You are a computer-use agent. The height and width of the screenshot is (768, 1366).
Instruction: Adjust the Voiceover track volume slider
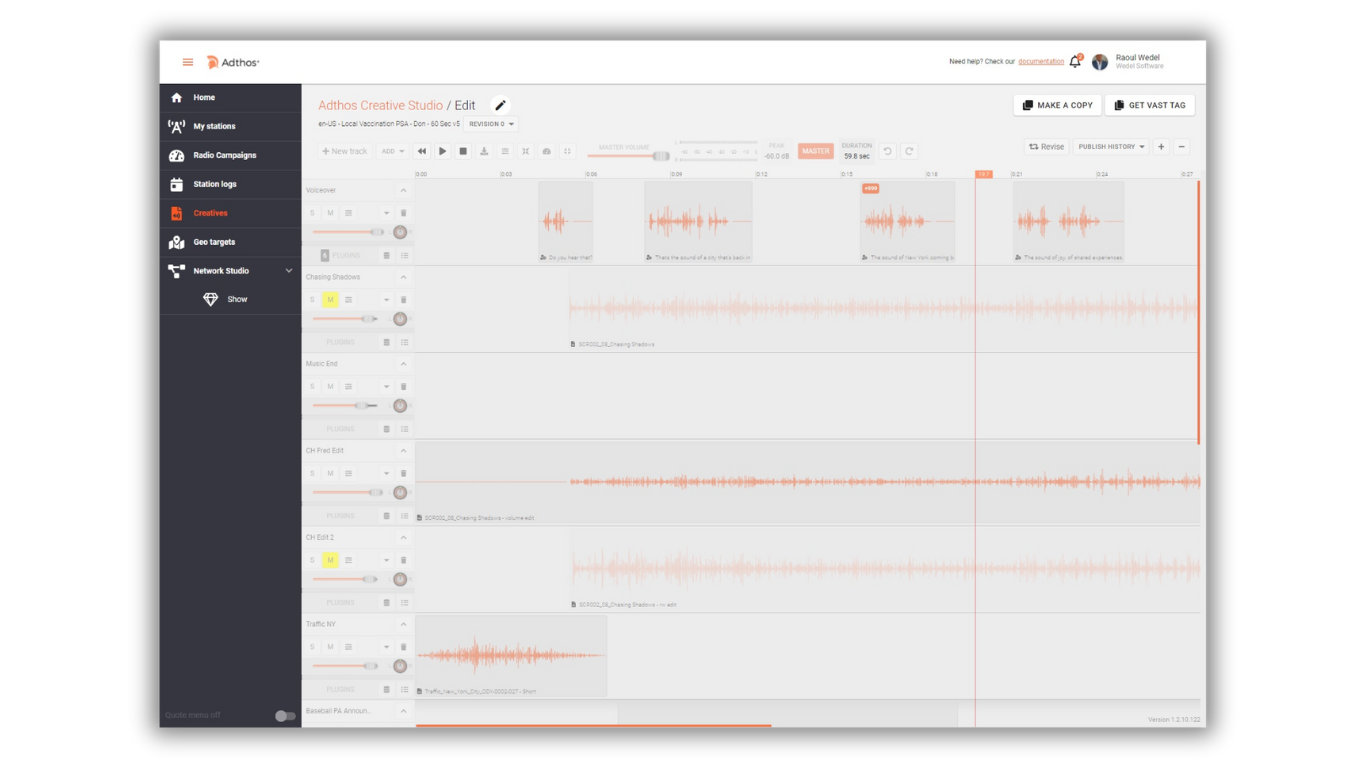349,232
